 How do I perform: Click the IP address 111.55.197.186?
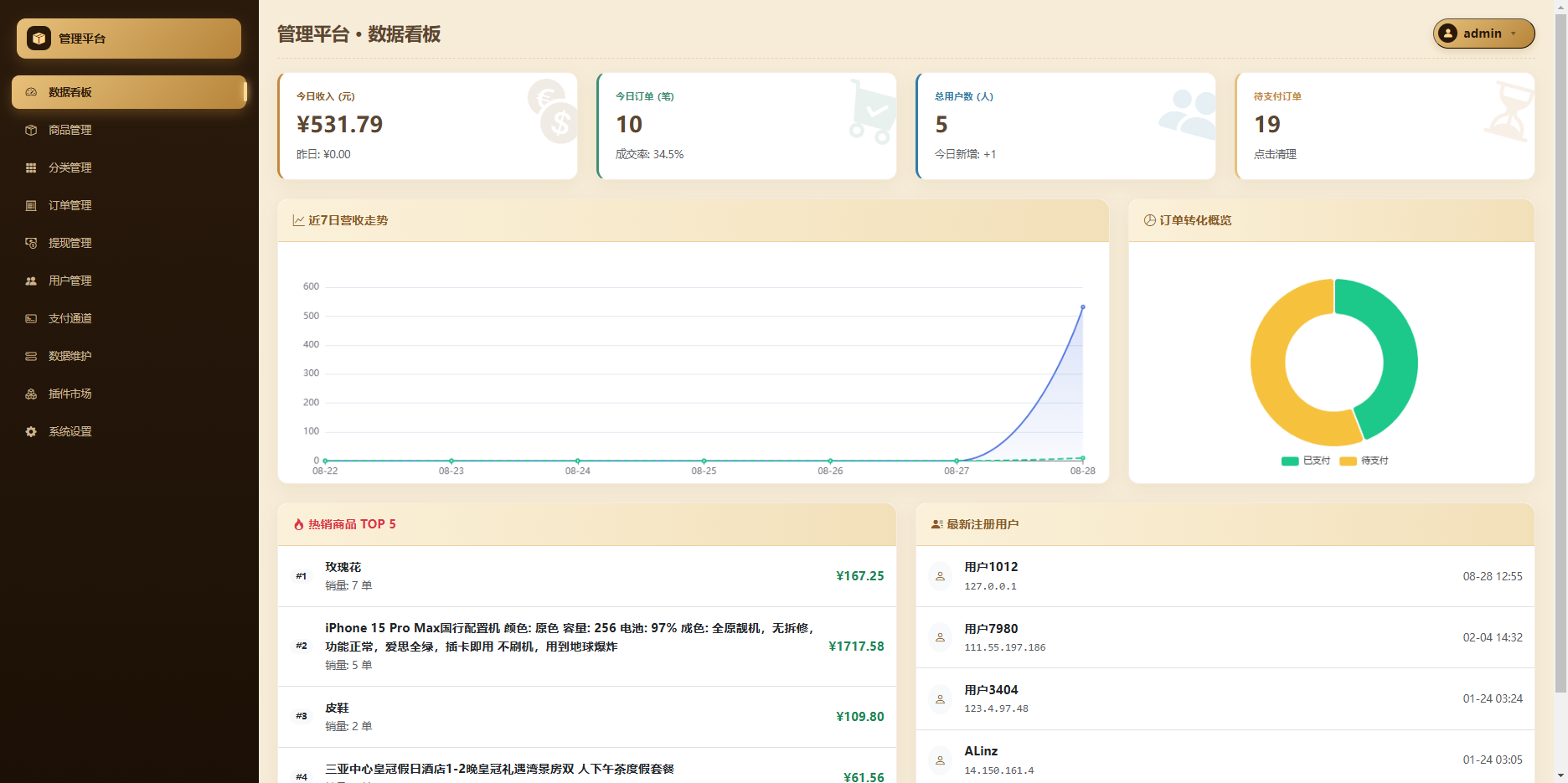(1005, 647)
